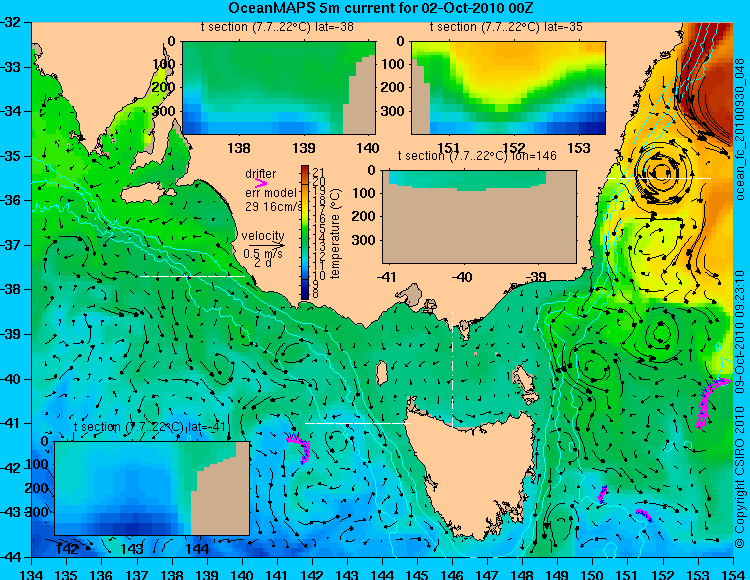Image resolution: width=750 pixels, height=580 pixels.
Task: Click the '134' longitude axis label
Action: [x=32, y=574]
